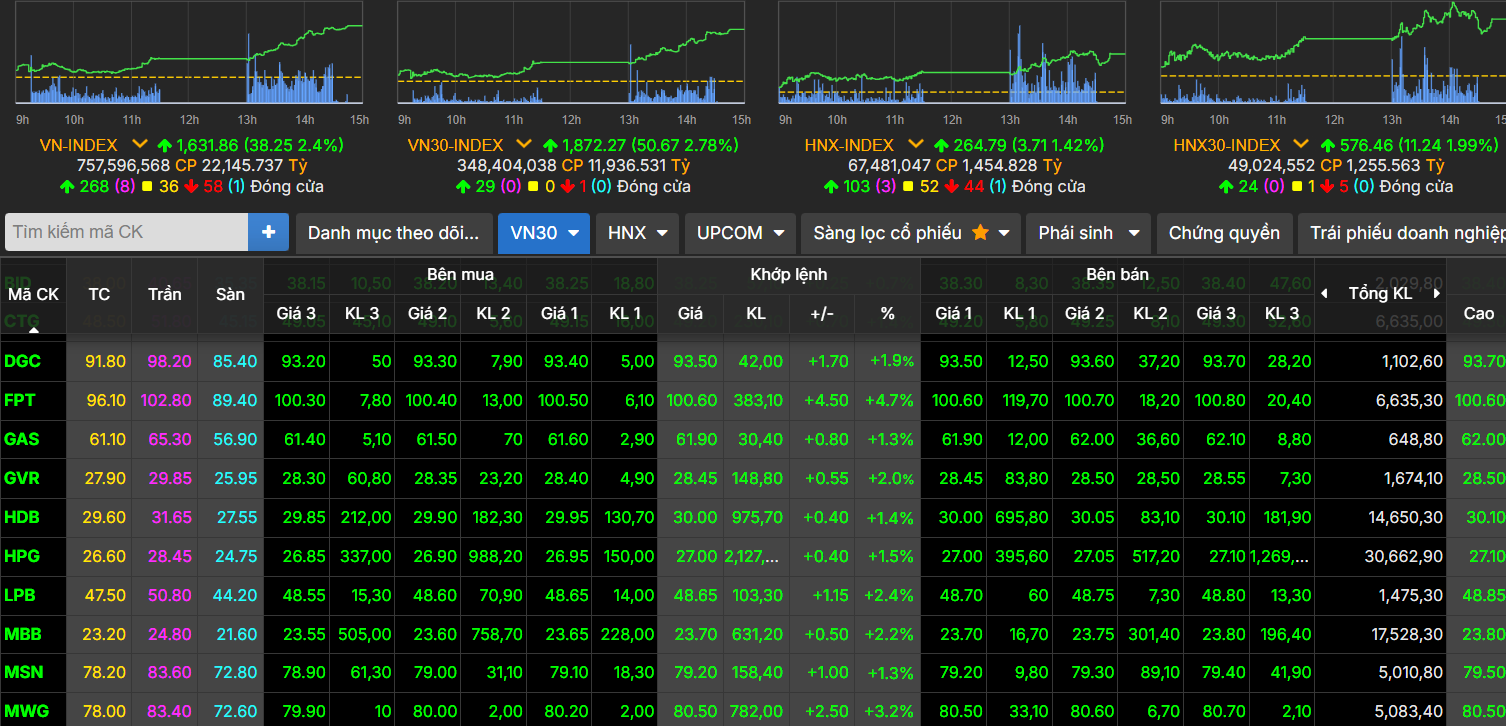Open the VN-INDEX intraday chart
Viewport: 1506px width, 726px height.
click(188, 52)
